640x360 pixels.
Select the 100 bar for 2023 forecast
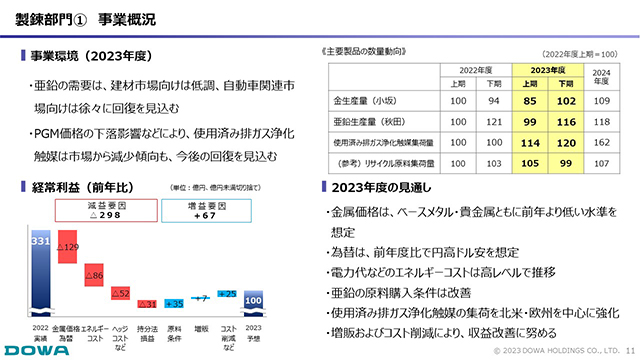[x=253, y=303]
